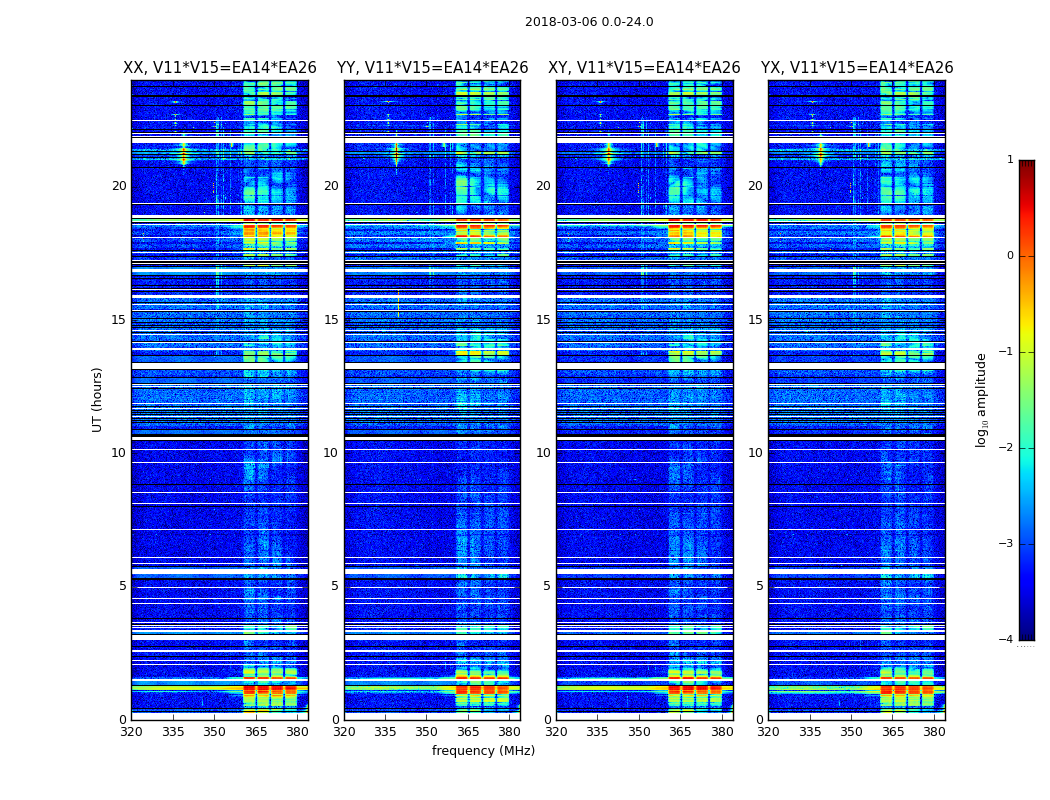Click the amplitude colorbar gradient
Screen dimensions: 1050x800
1027,400
